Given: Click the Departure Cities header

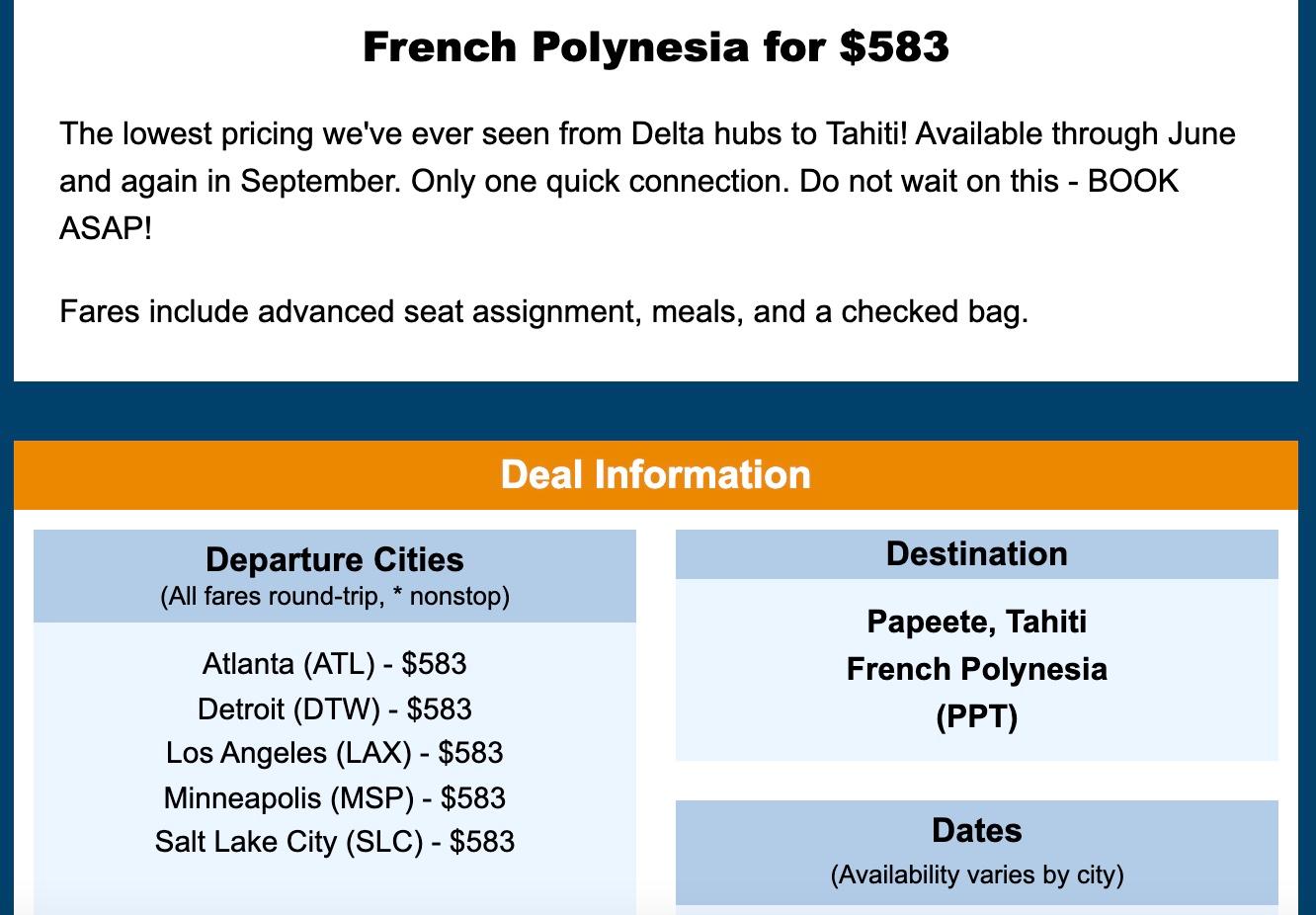Looking at the screenshot, I should pyautogui.click(x=335, y=560).
